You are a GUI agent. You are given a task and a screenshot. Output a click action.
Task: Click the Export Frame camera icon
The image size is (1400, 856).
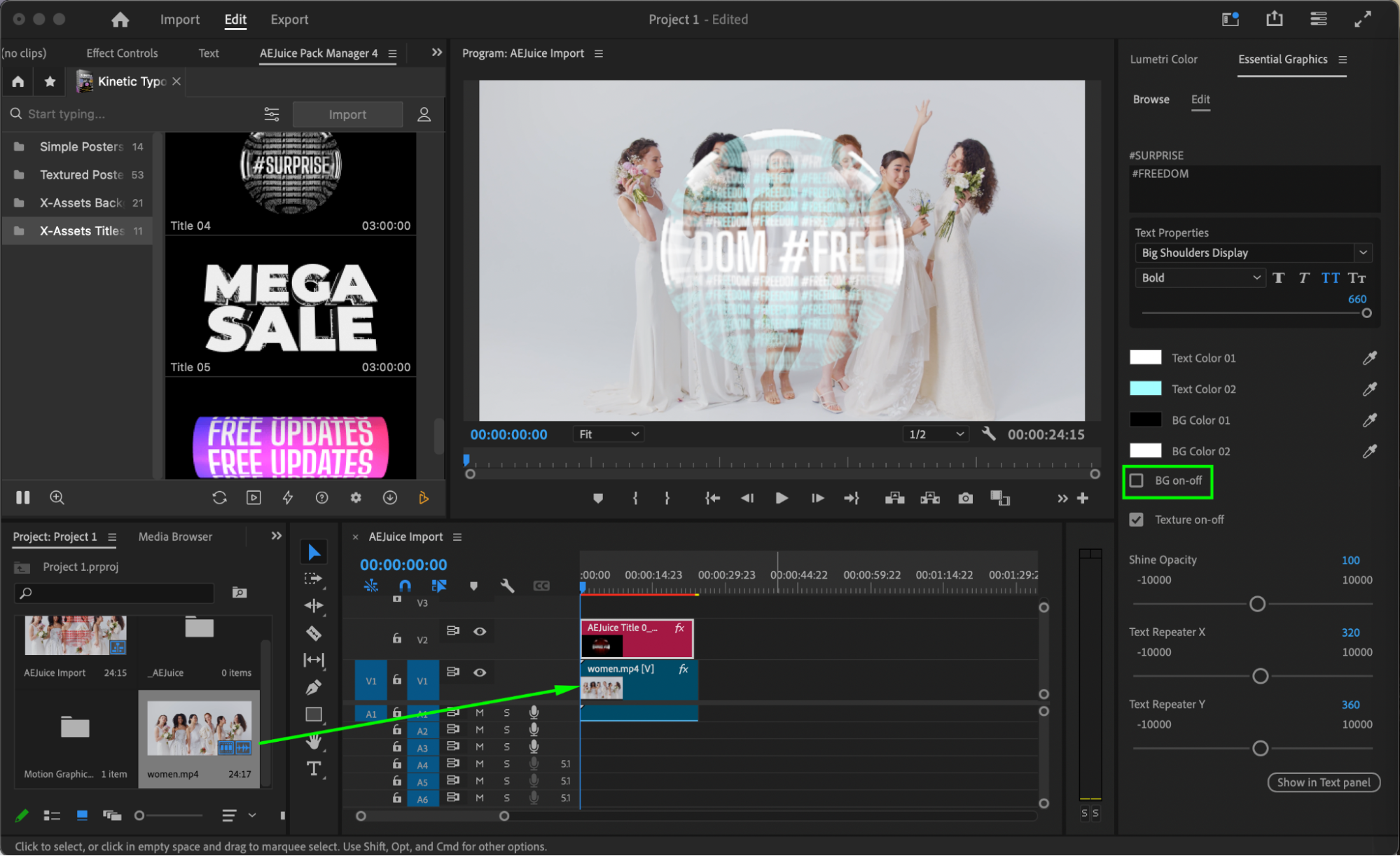(965, 498)
